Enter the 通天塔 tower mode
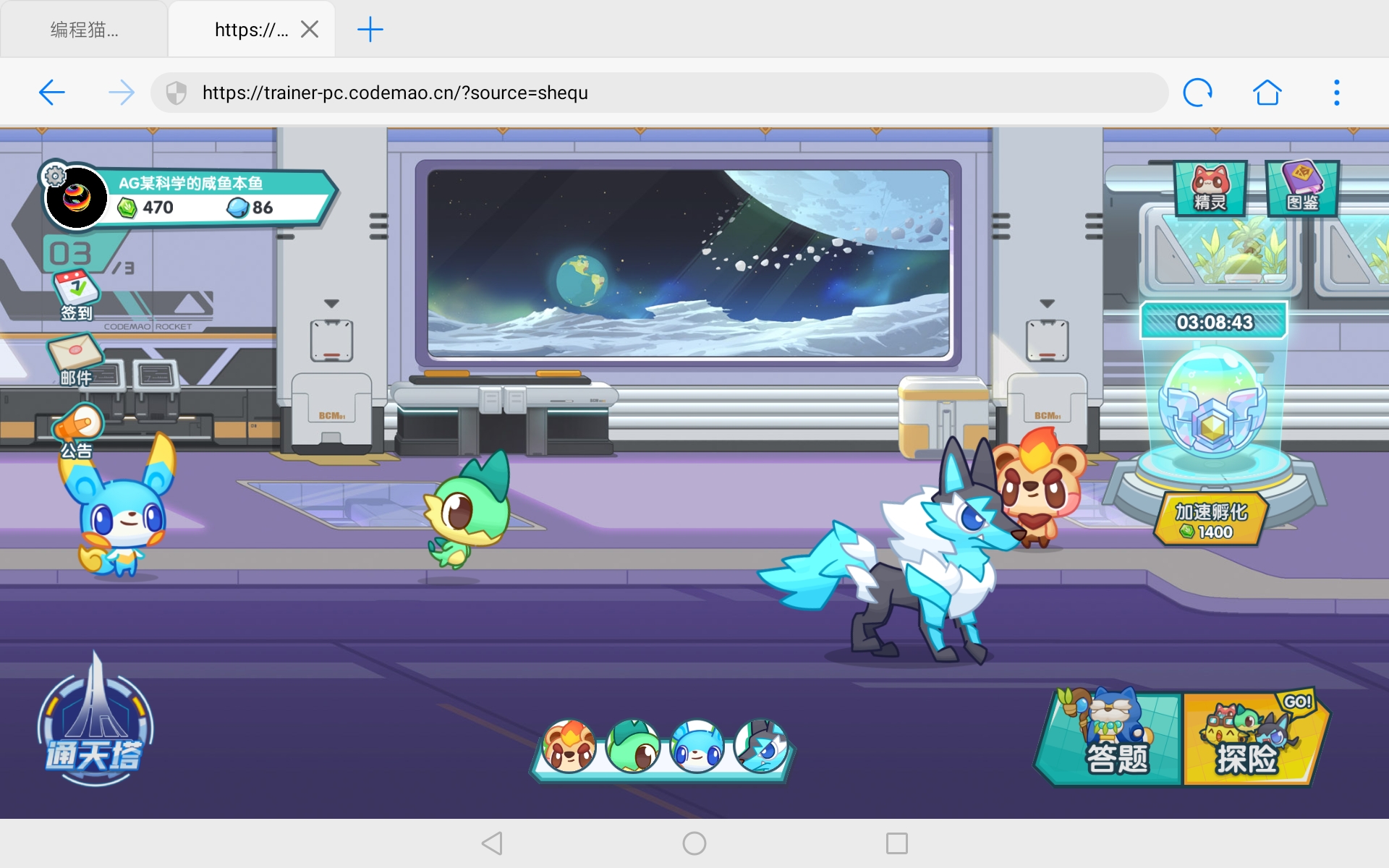 pos(95,720)
